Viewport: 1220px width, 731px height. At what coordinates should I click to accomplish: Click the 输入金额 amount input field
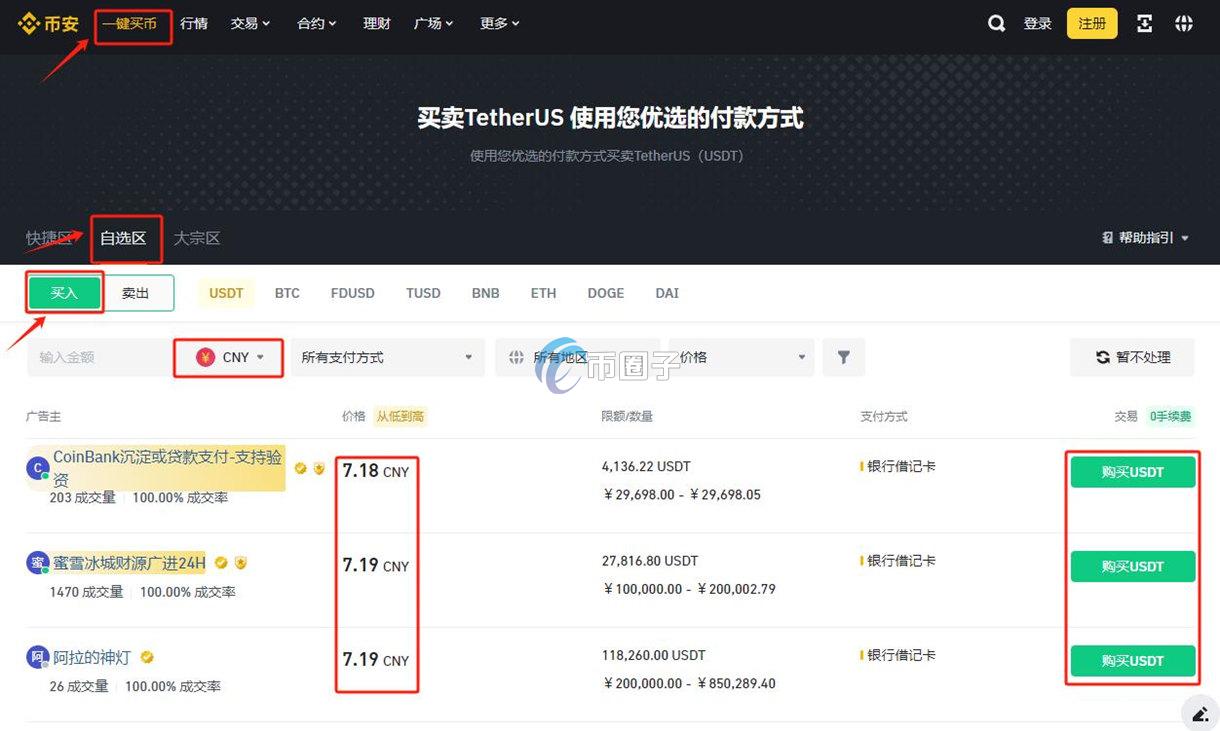95,357
